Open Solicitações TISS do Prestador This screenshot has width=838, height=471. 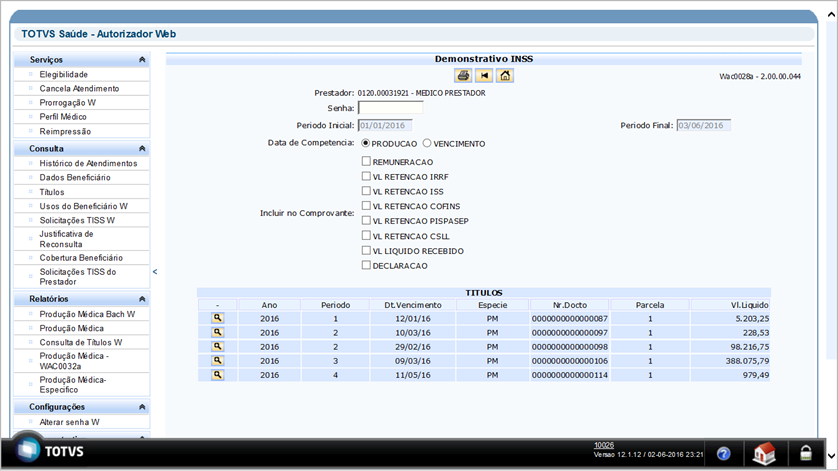77,276
